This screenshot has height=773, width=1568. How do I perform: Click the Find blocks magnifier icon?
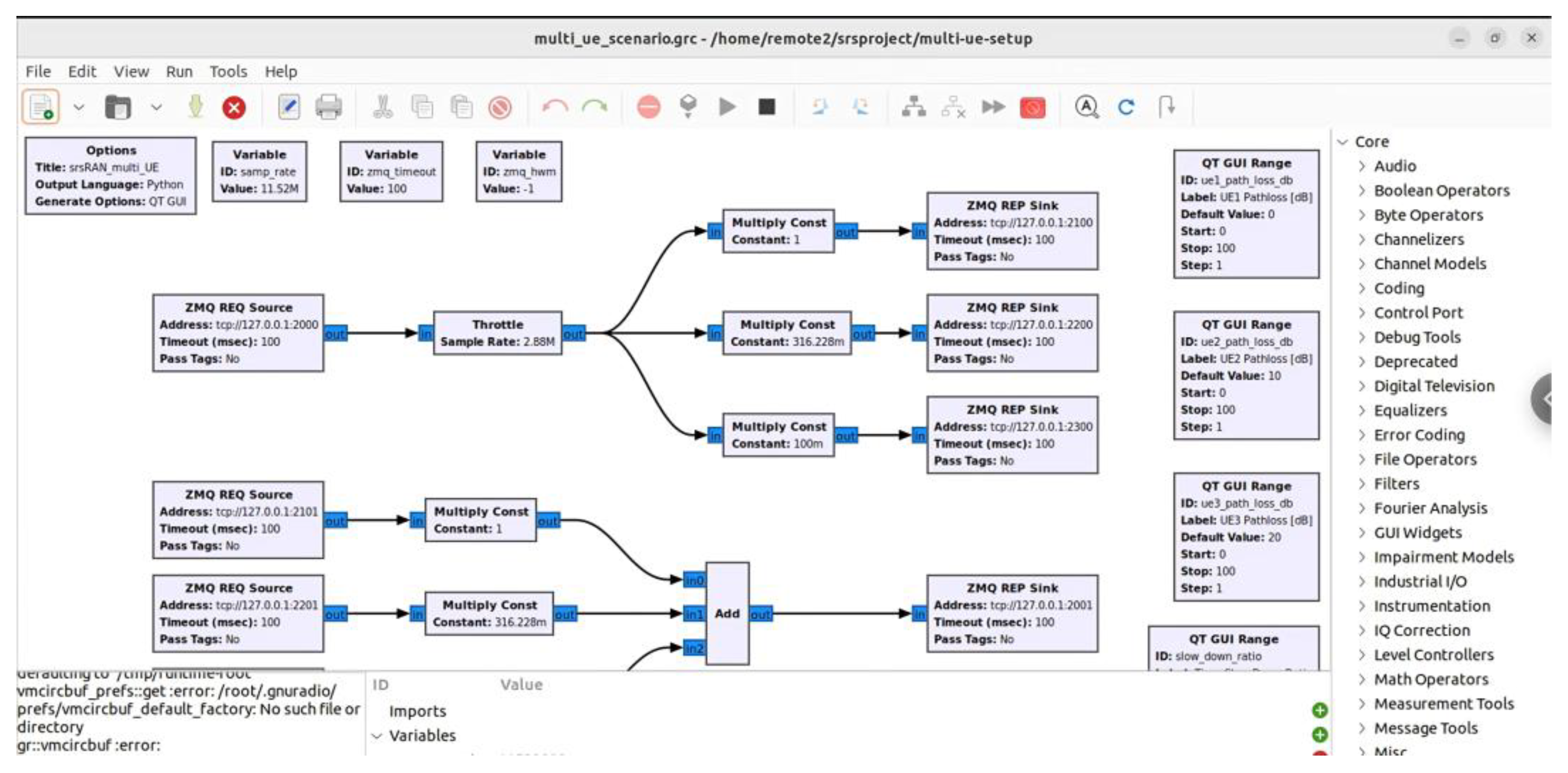click(x=1086, y=107)
